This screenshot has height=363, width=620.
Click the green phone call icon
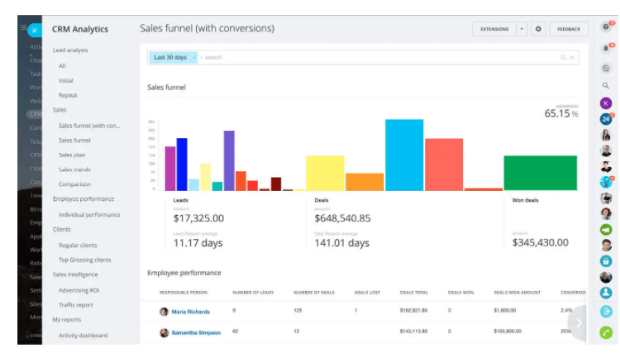606,332
